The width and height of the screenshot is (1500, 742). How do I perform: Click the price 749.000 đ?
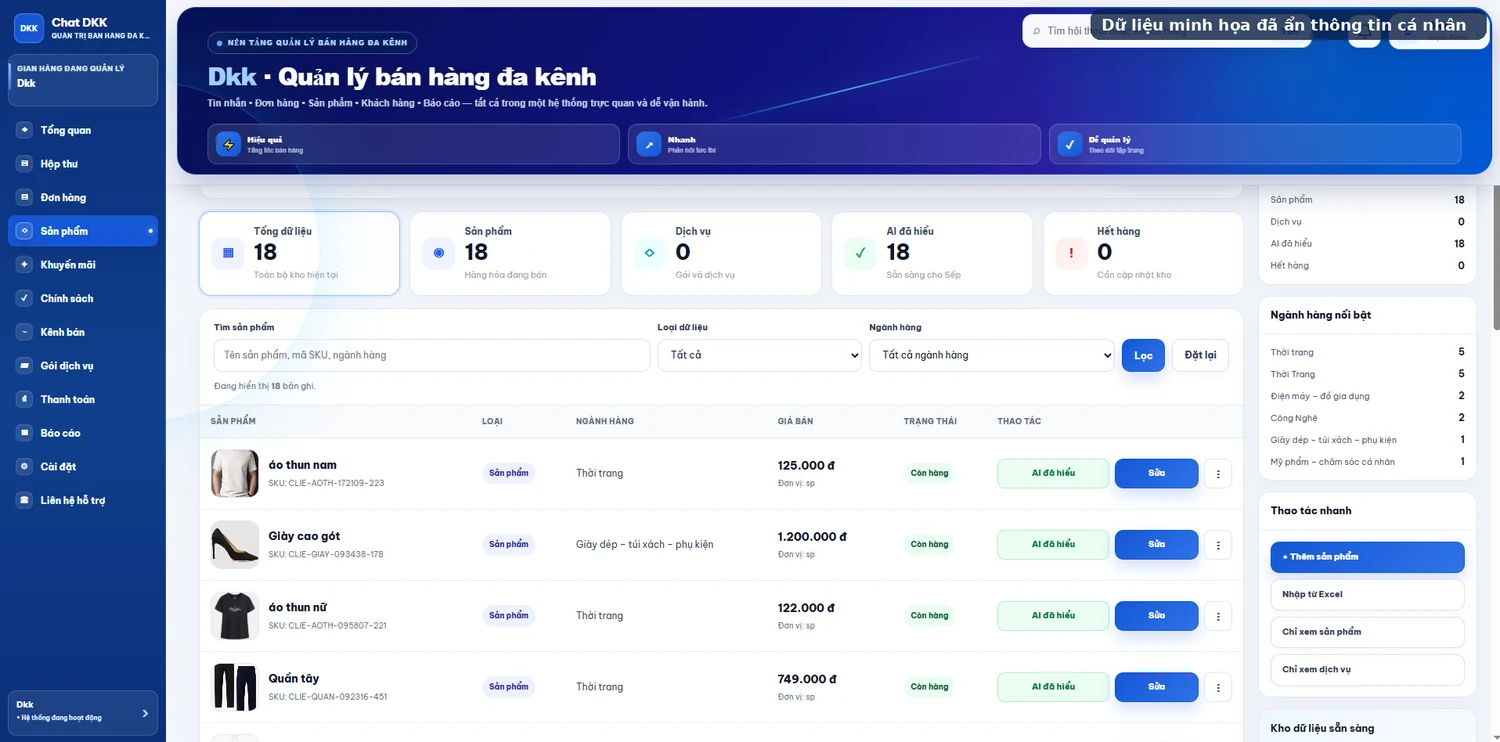(807, 679)
